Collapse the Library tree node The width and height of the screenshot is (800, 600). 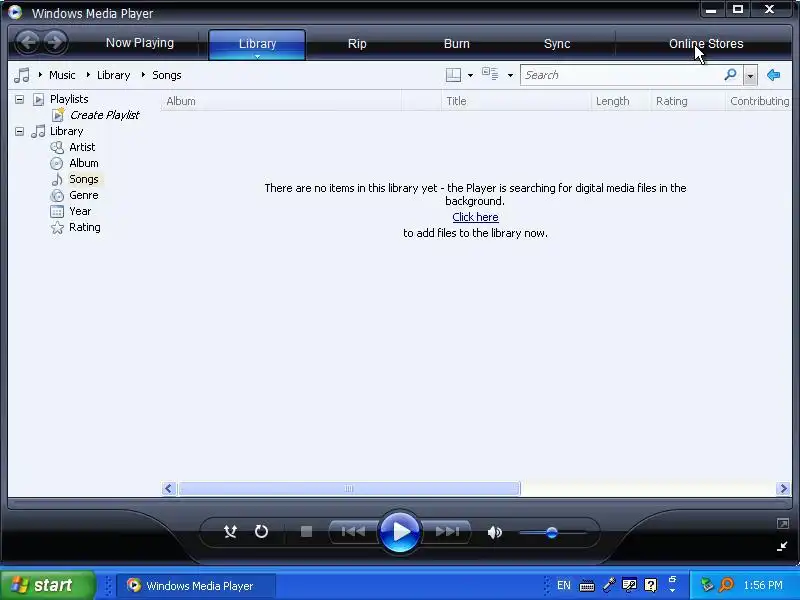tap(19, 132)
